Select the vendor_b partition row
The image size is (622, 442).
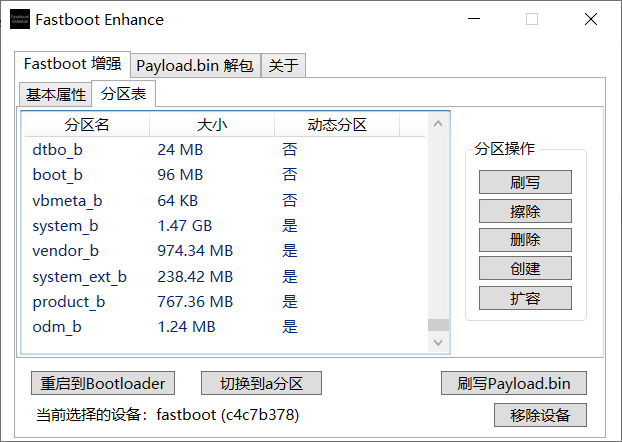click(x=225, y=251)
